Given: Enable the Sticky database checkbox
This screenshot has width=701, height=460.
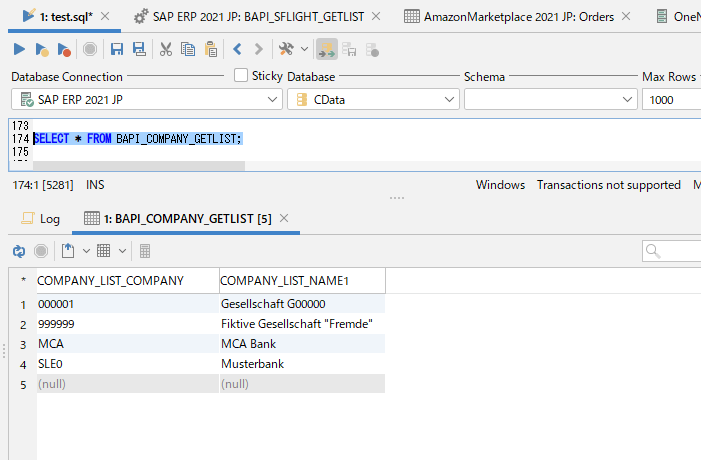Looking at the screenshot, I should (241, 75).
